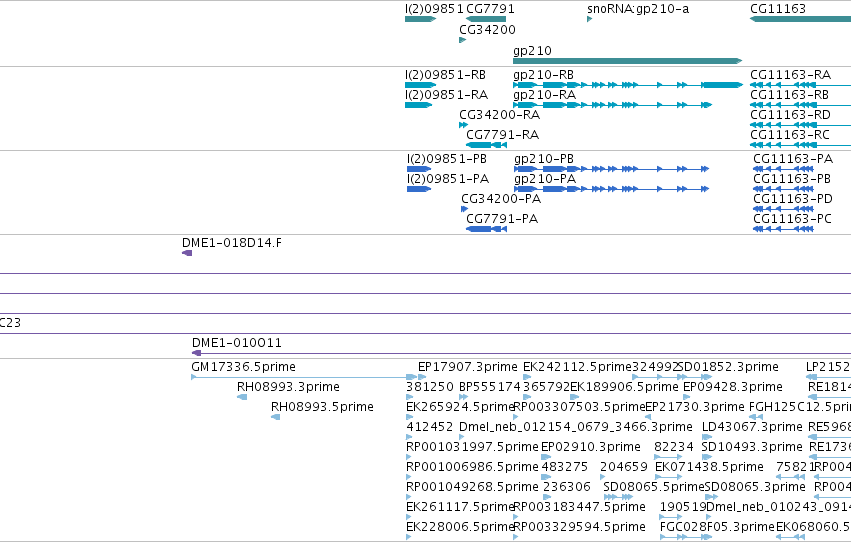This screenshot has height=542, width=851.
Task: Click the RH08993.3prime EST marker
Action: tap(242, 397)
